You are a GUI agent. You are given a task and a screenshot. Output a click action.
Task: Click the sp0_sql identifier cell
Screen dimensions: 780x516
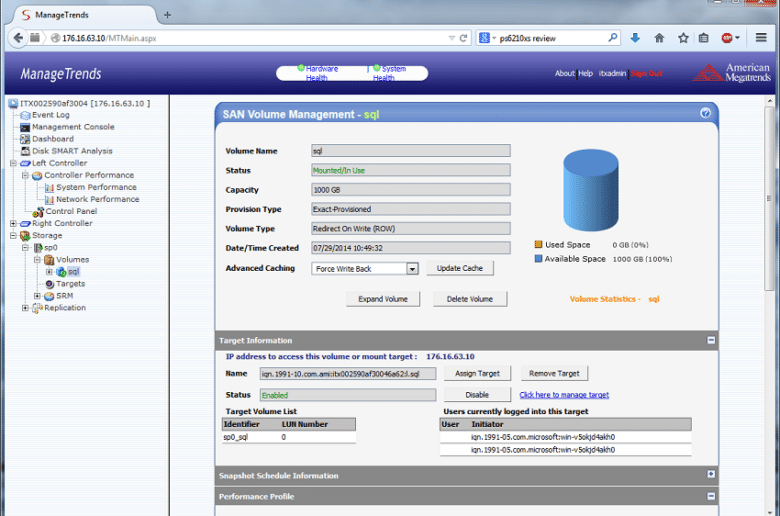pyautogui.click(x=236, y=437)
